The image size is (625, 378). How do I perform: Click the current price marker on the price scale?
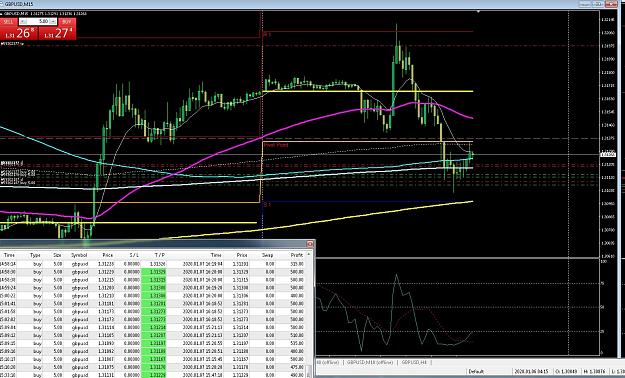click(607, 154)
